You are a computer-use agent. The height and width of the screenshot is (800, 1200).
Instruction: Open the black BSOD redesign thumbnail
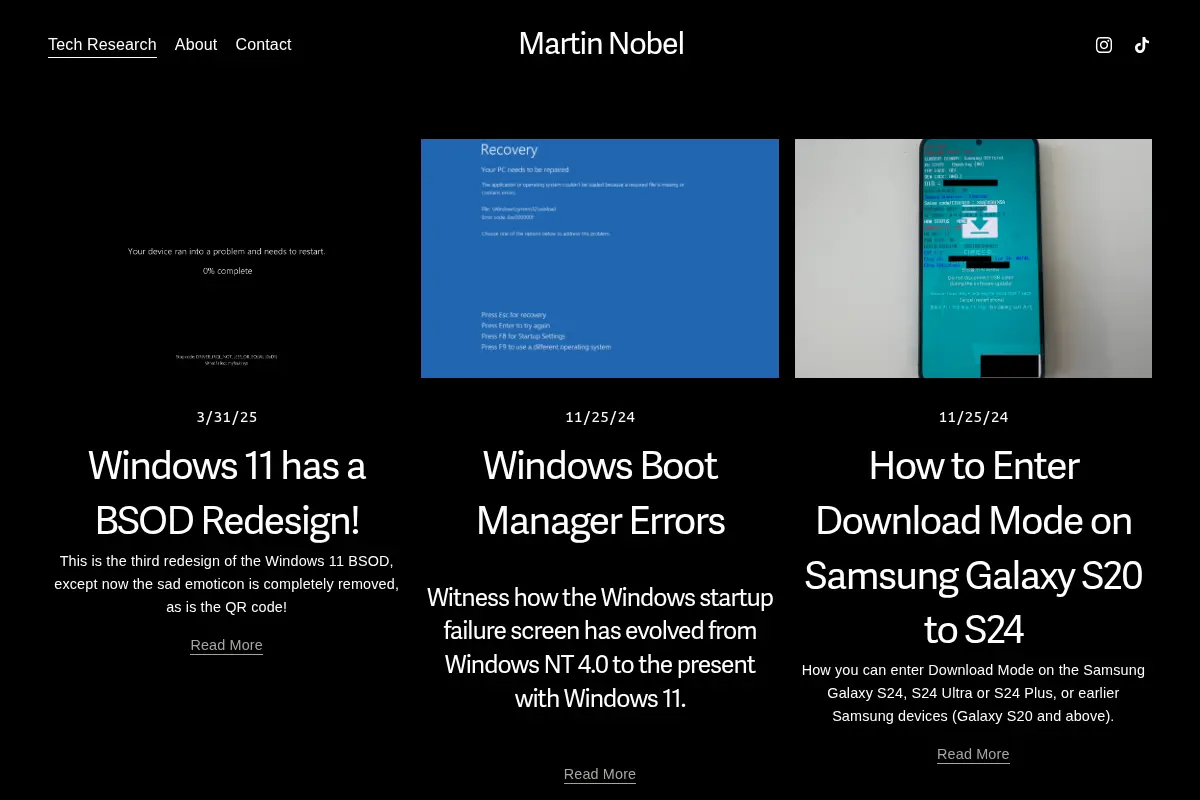[x=227, y=258]
